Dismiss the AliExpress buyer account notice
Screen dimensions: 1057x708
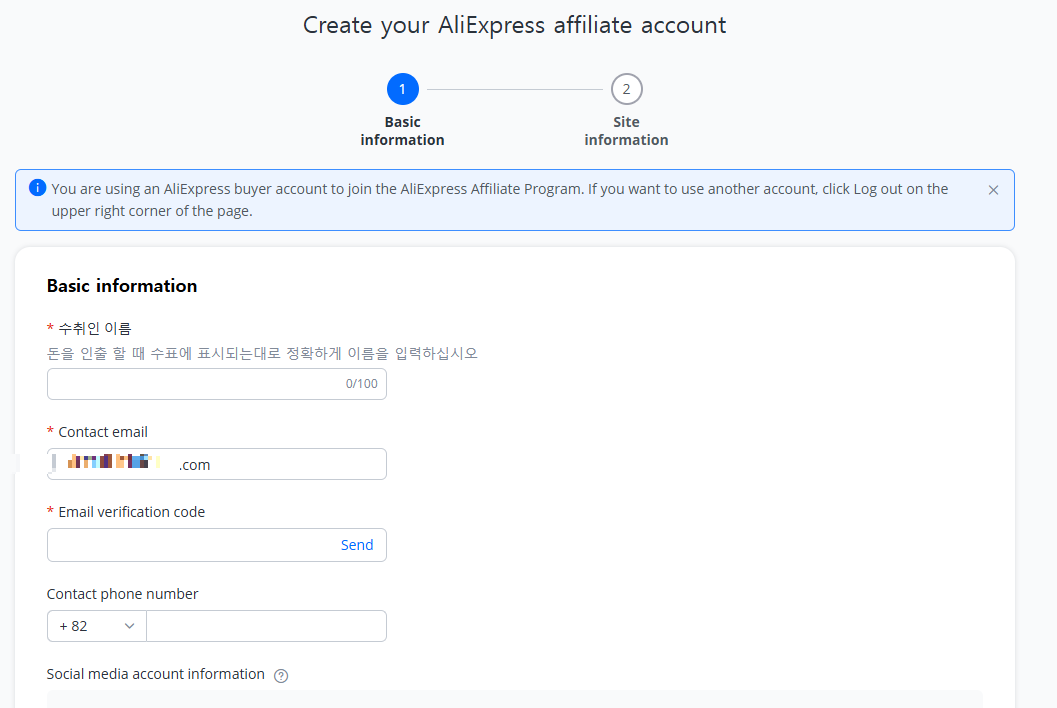(993, 189)
